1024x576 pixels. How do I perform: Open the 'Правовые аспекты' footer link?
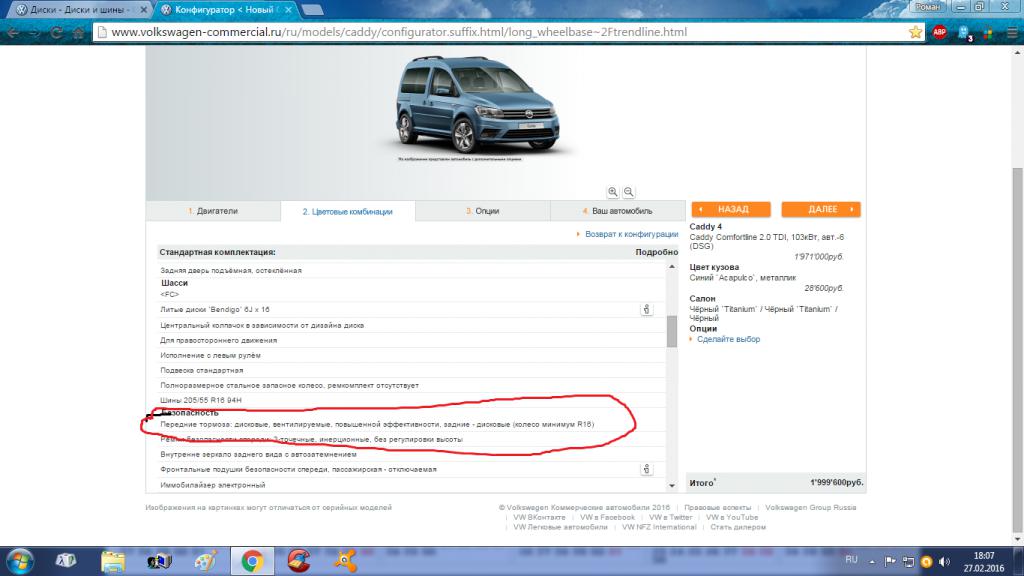click(718, 507)
